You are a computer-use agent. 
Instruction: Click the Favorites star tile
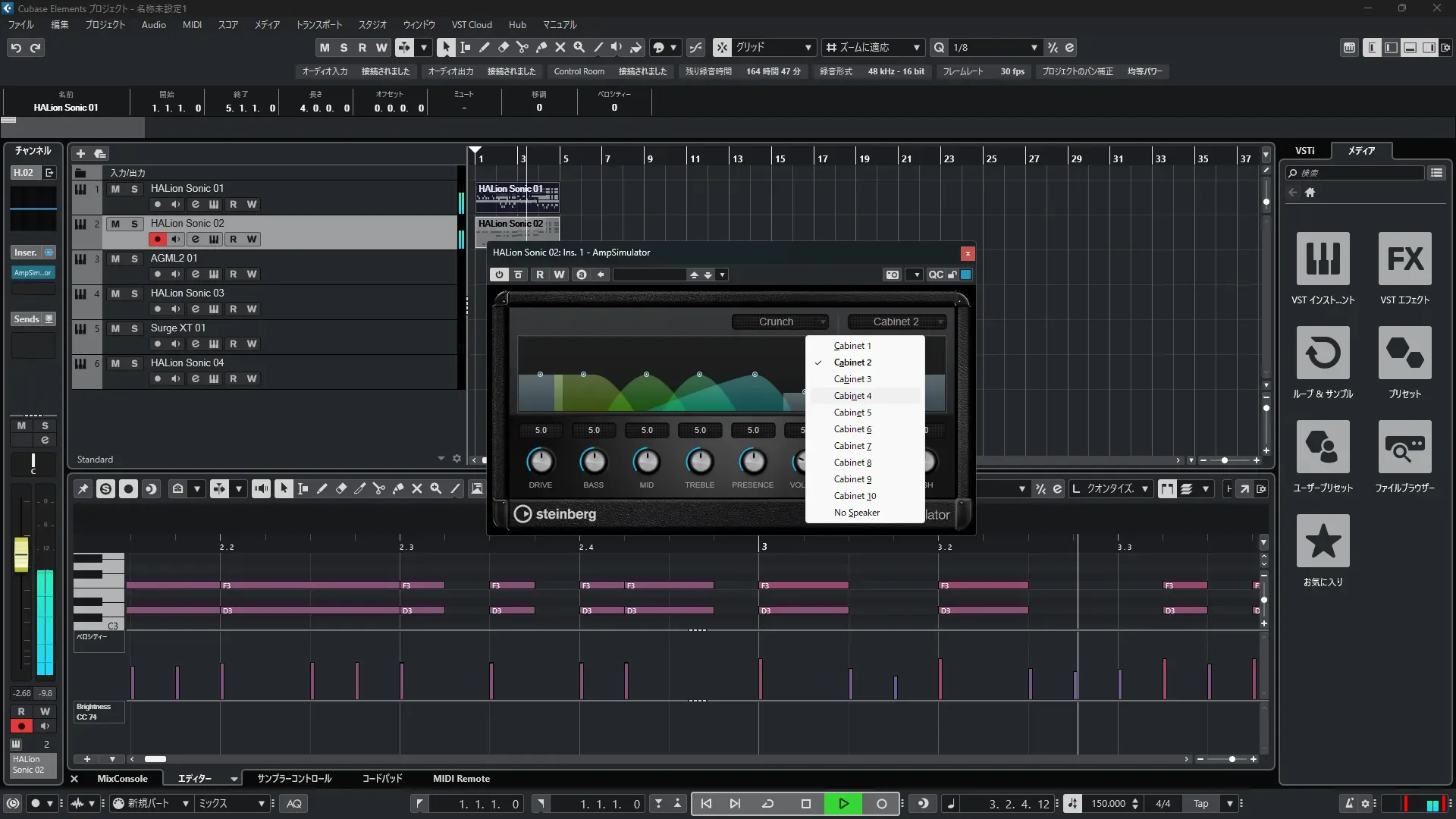[1323, 541]
